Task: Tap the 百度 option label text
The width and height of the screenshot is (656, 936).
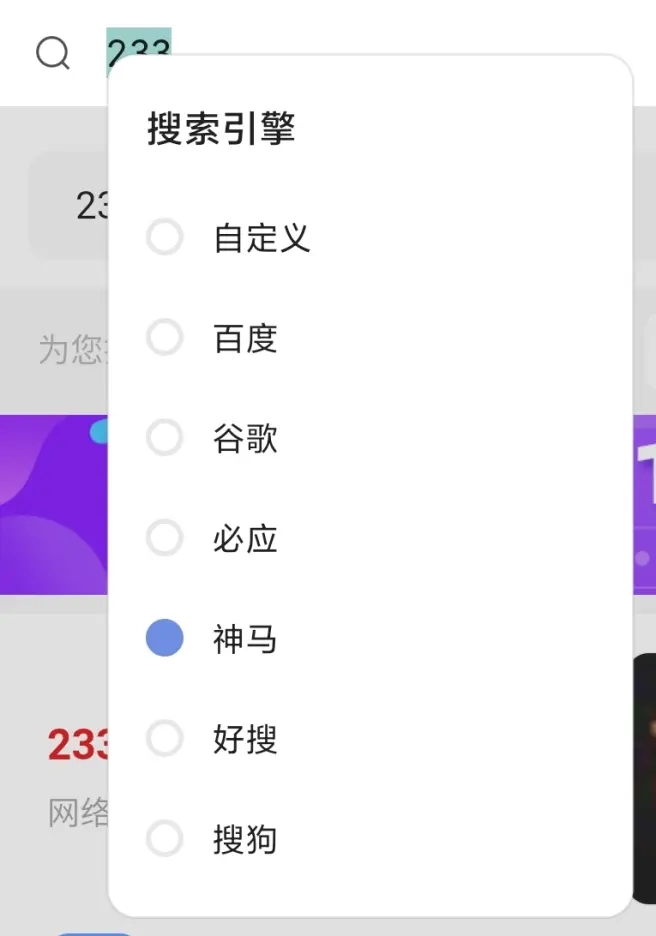Action: [x=245, y=338]
